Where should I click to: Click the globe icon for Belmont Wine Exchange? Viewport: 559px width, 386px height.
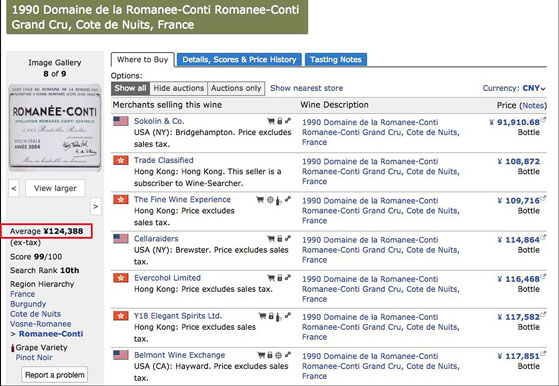coord(278,355)
